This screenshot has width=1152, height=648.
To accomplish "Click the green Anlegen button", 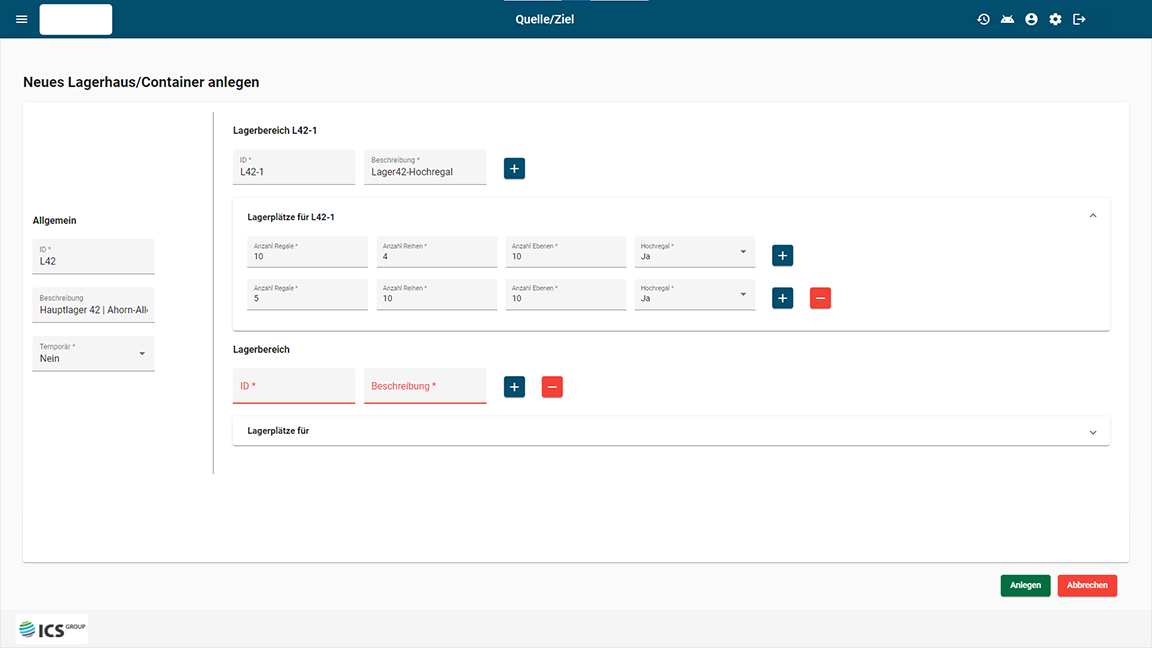I will coord(1025,585).
